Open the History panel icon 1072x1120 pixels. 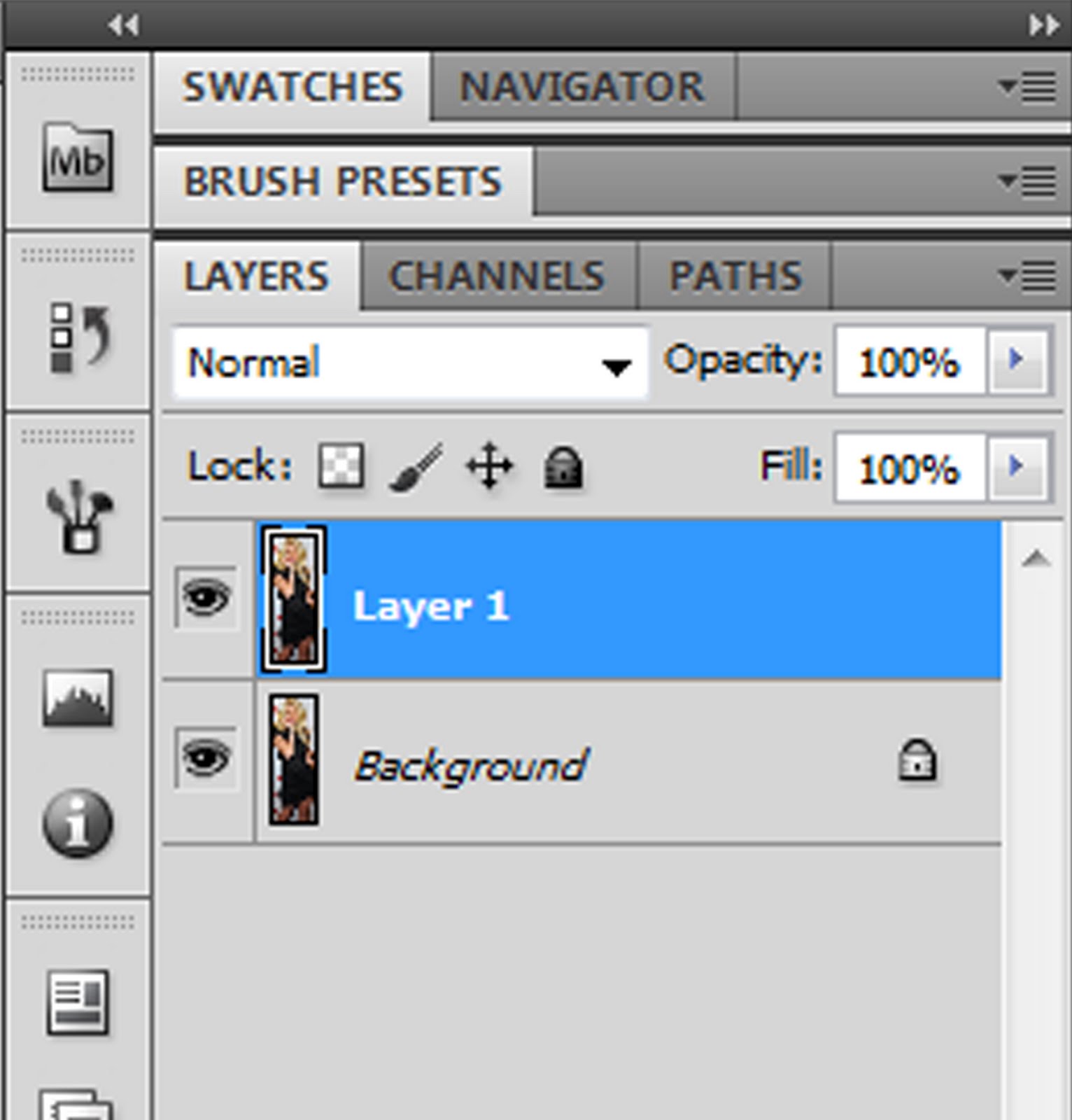click(x=78, y=337)
